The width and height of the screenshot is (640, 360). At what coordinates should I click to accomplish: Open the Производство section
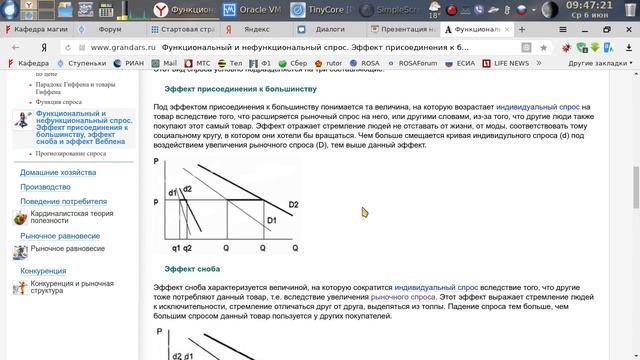(x=45, y=187)
